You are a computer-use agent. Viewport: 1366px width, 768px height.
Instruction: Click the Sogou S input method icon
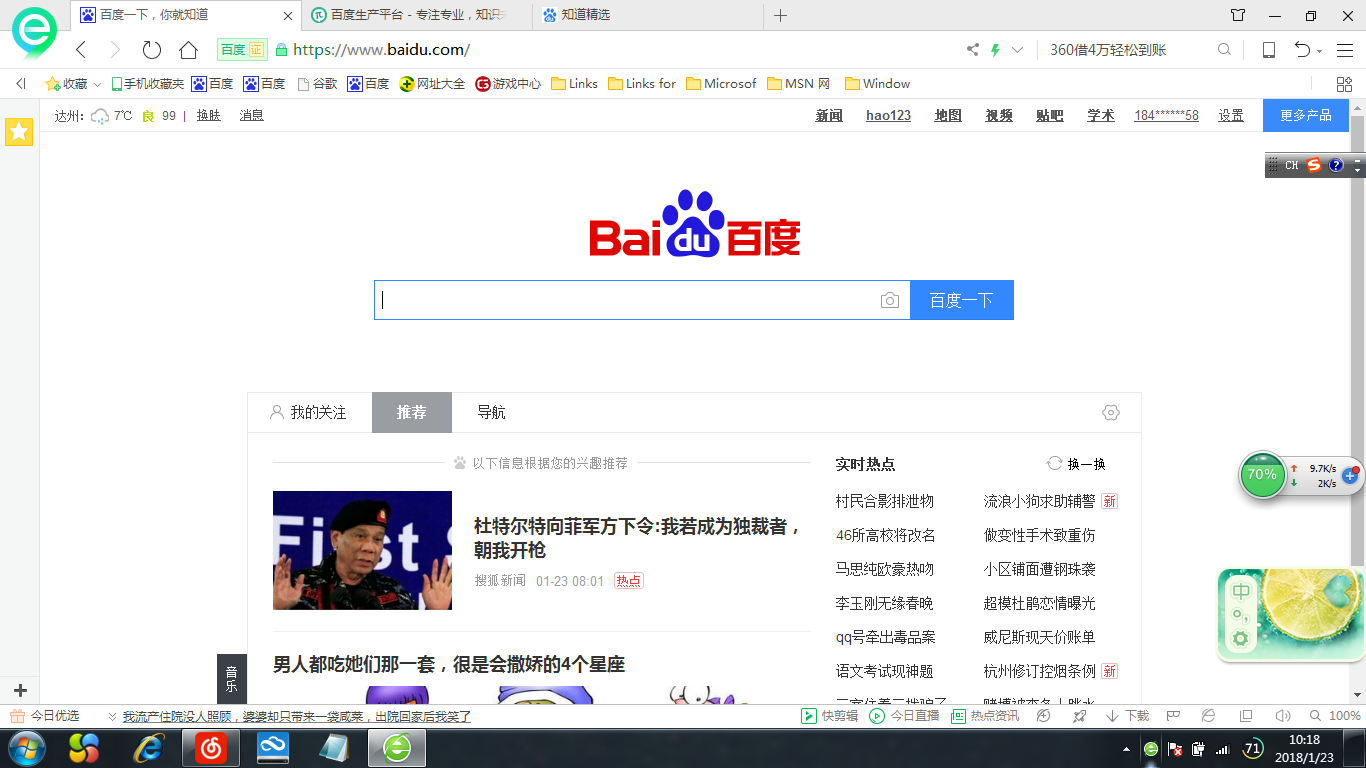[1314, 165]
